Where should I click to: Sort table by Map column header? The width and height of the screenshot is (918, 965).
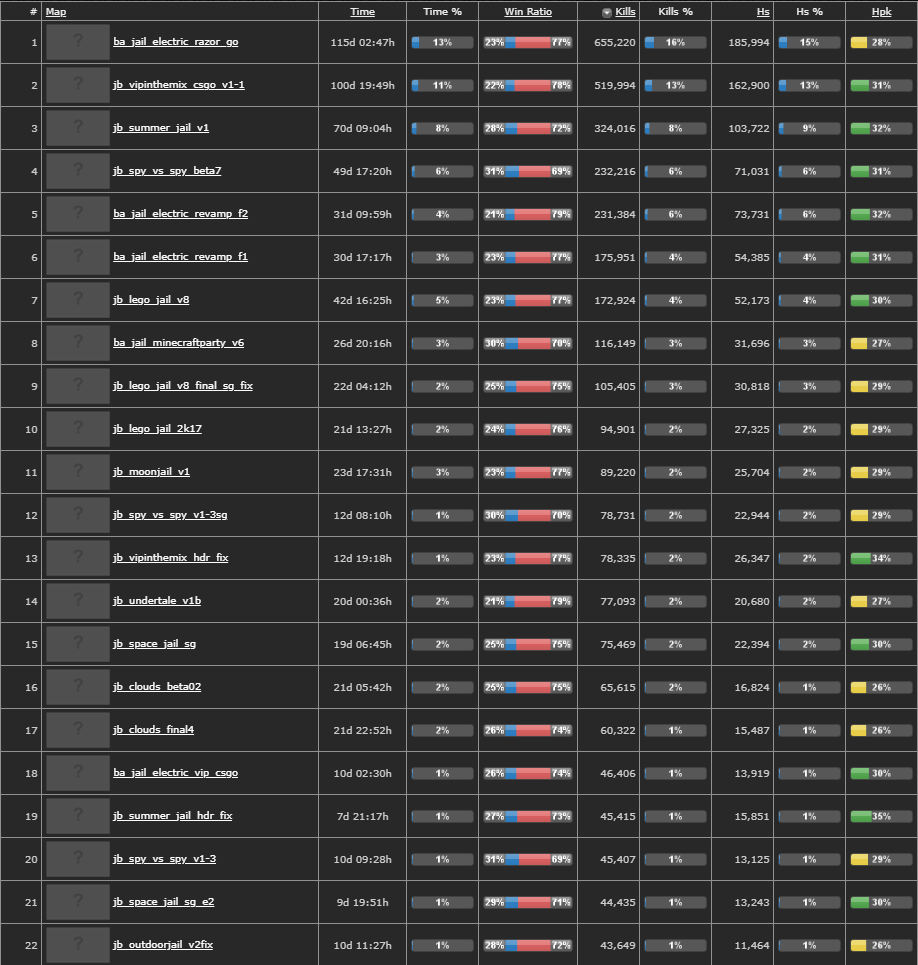(x=56, y=12)
